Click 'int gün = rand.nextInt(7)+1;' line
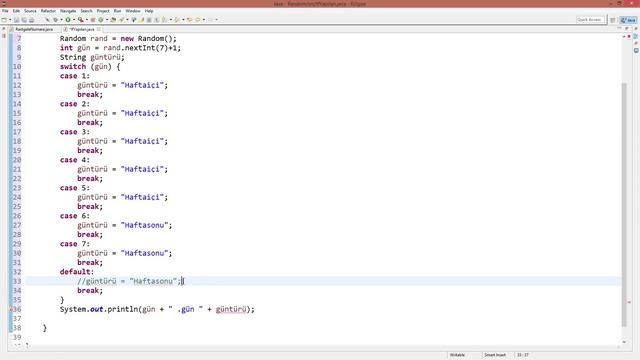 [x=120, y=48]
